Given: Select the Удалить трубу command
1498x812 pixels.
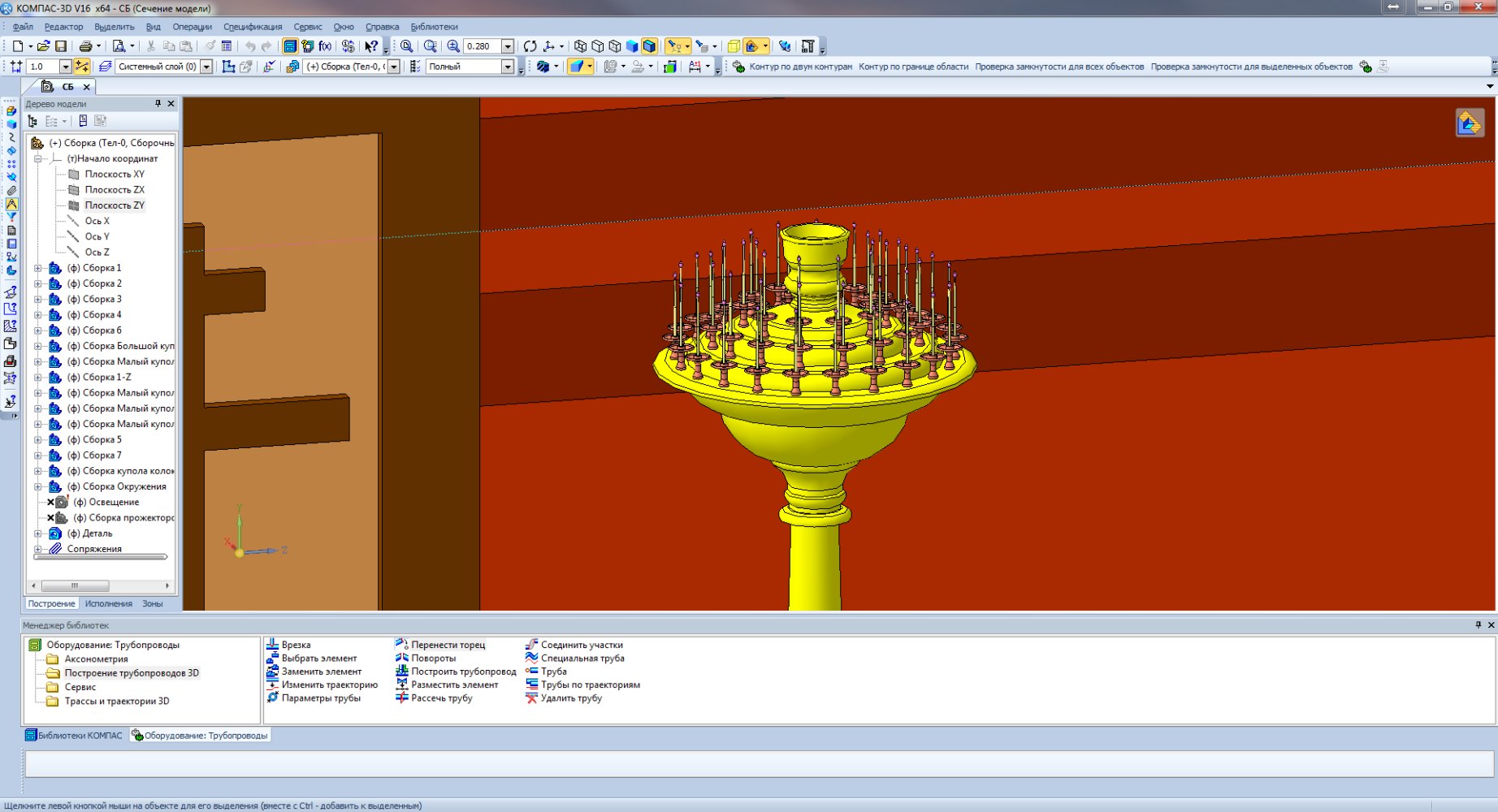Looking at the screenshot, I should click(570, 698).
